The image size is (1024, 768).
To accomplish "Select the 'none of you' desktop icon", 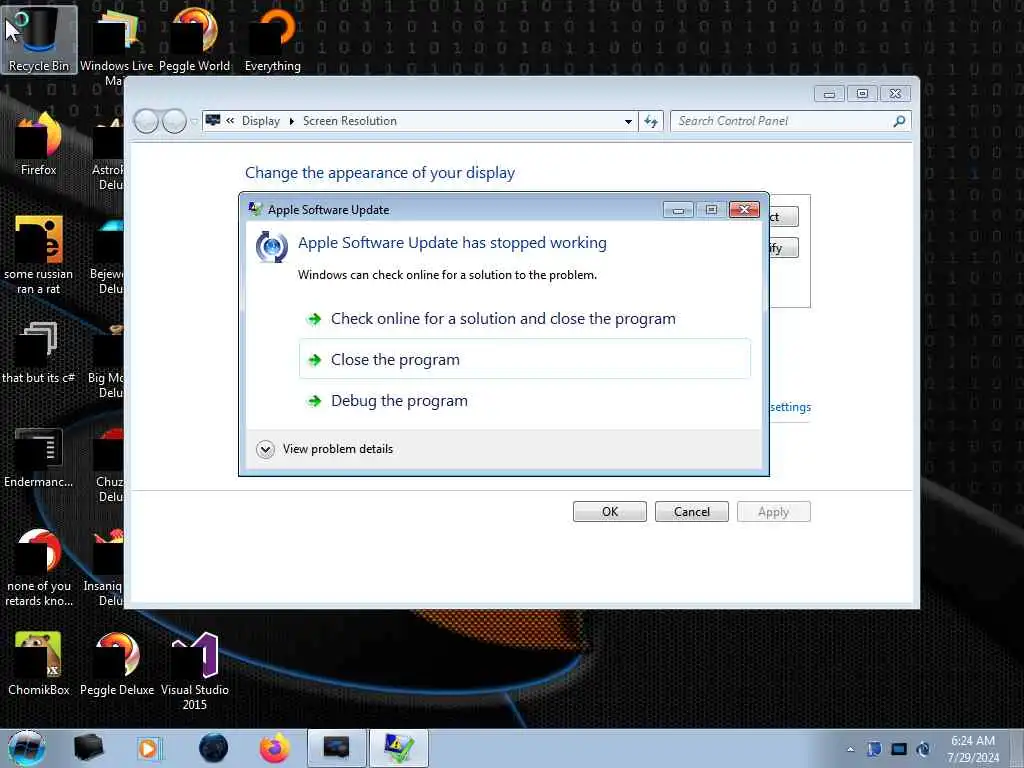I will (x=39, y=567).
